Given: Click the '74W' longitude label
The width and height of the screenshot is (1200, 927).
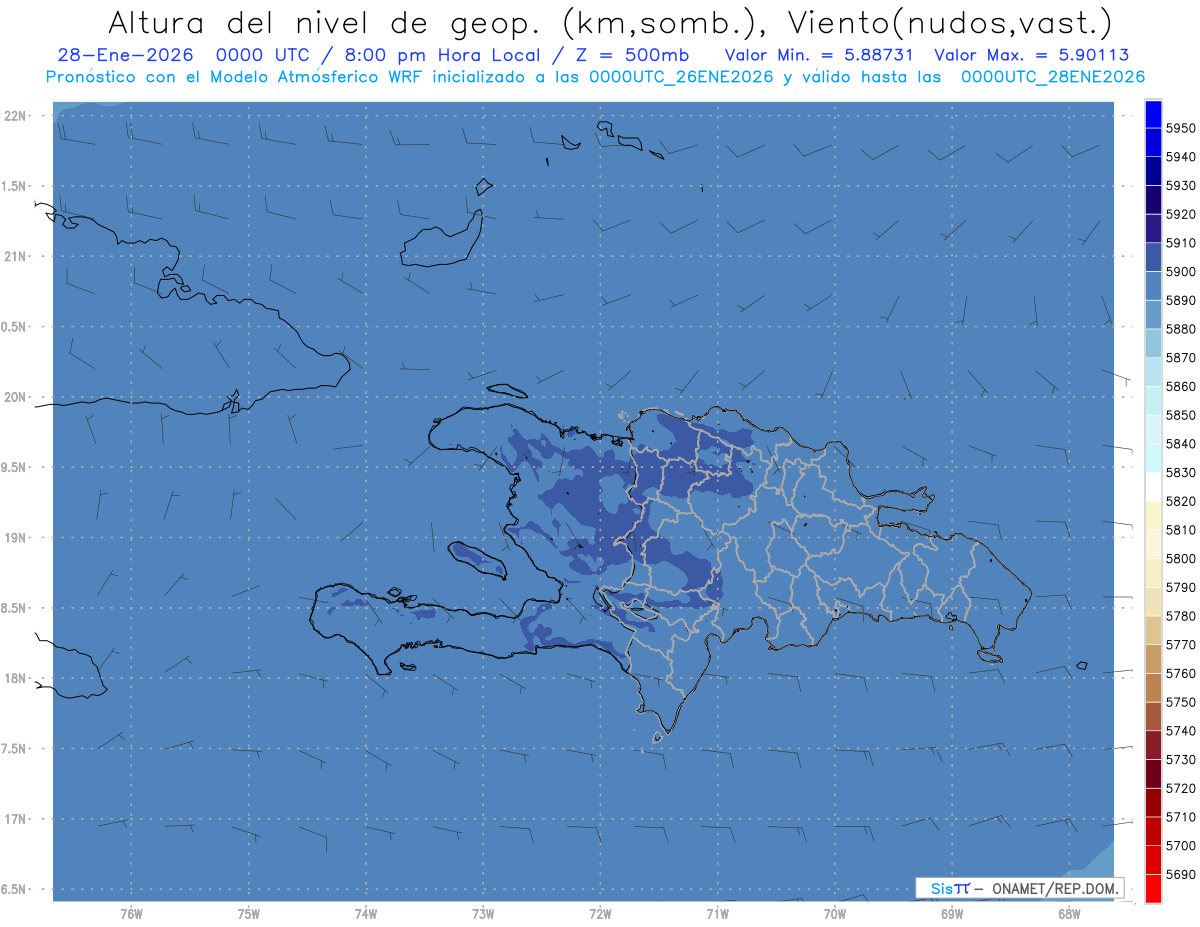Looking at the screenshot, I should click(x=366, y=914).
